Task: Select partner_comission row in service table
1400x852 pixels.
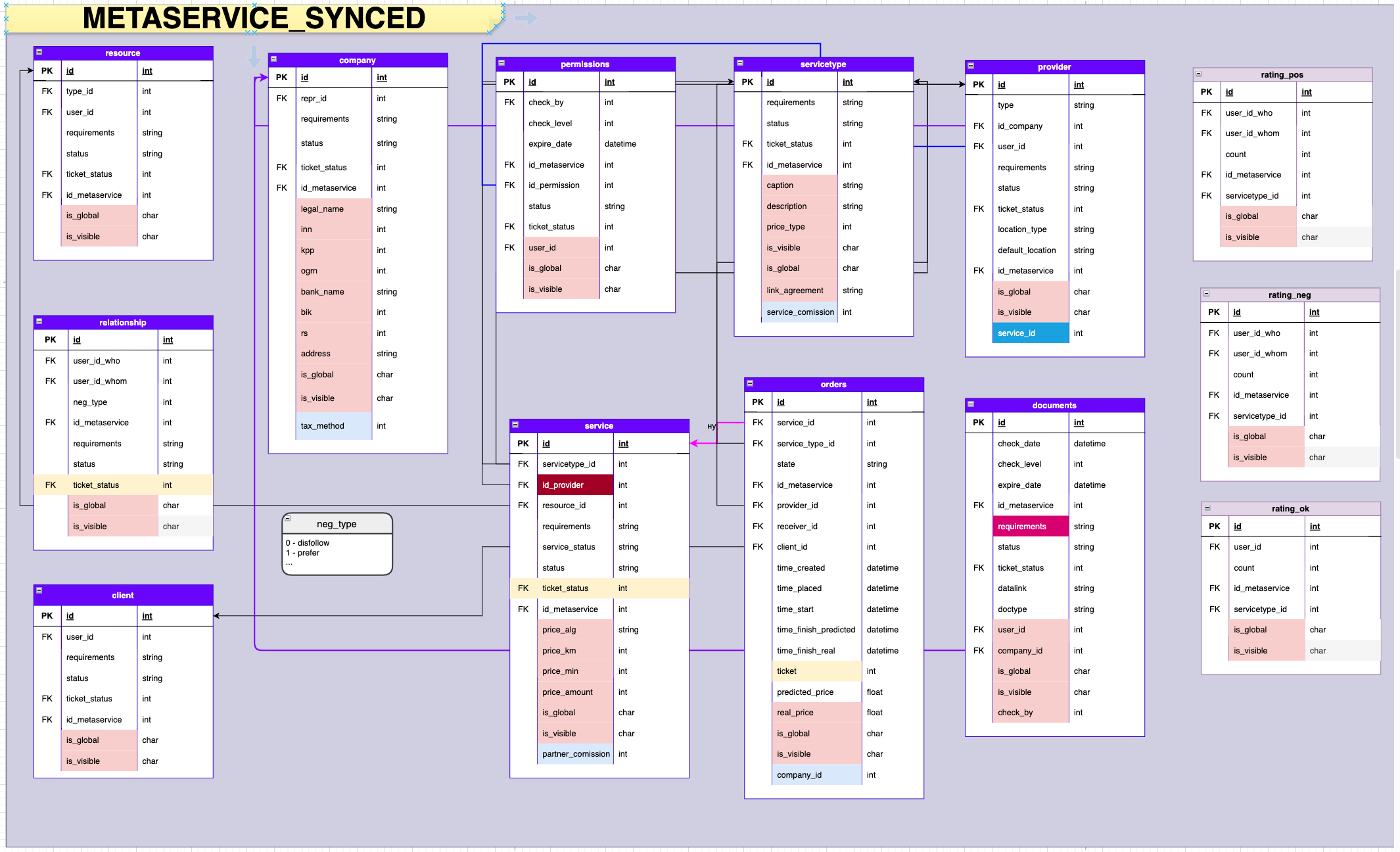Action: (575, 754)
